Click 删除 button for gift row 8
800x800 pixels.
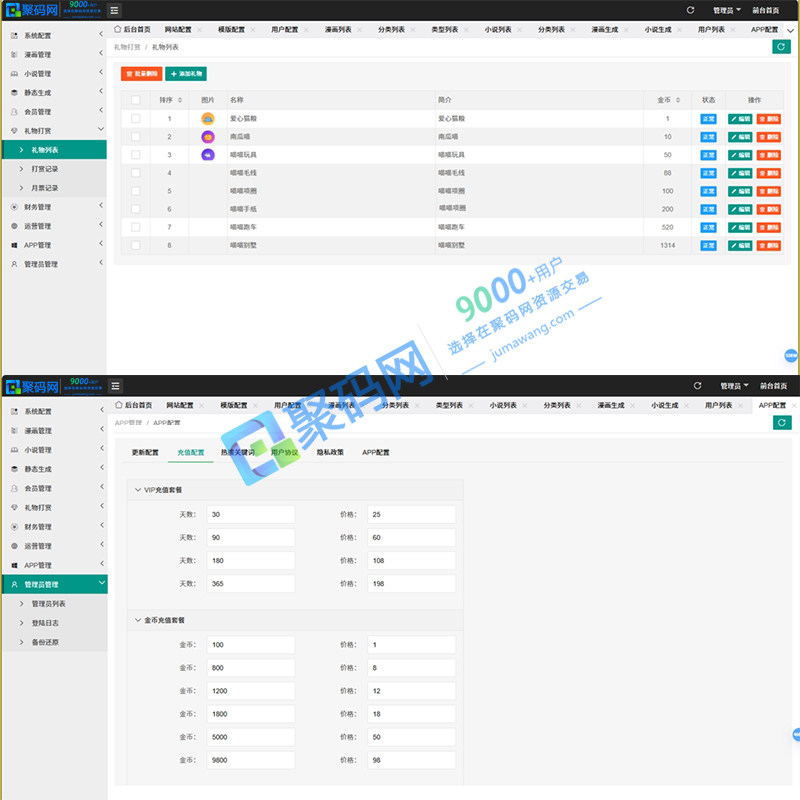768,245
